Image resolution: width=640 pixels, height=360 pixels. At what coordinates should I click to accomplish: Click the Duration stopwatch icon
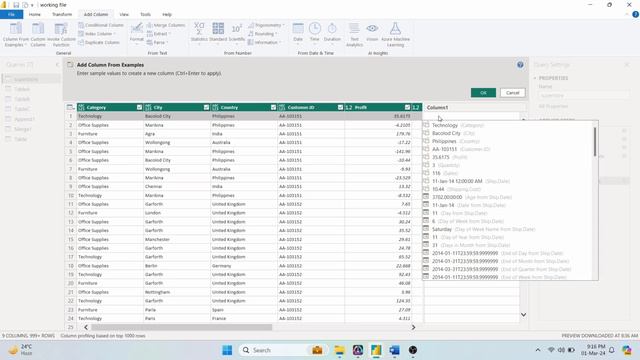point(332,29)
